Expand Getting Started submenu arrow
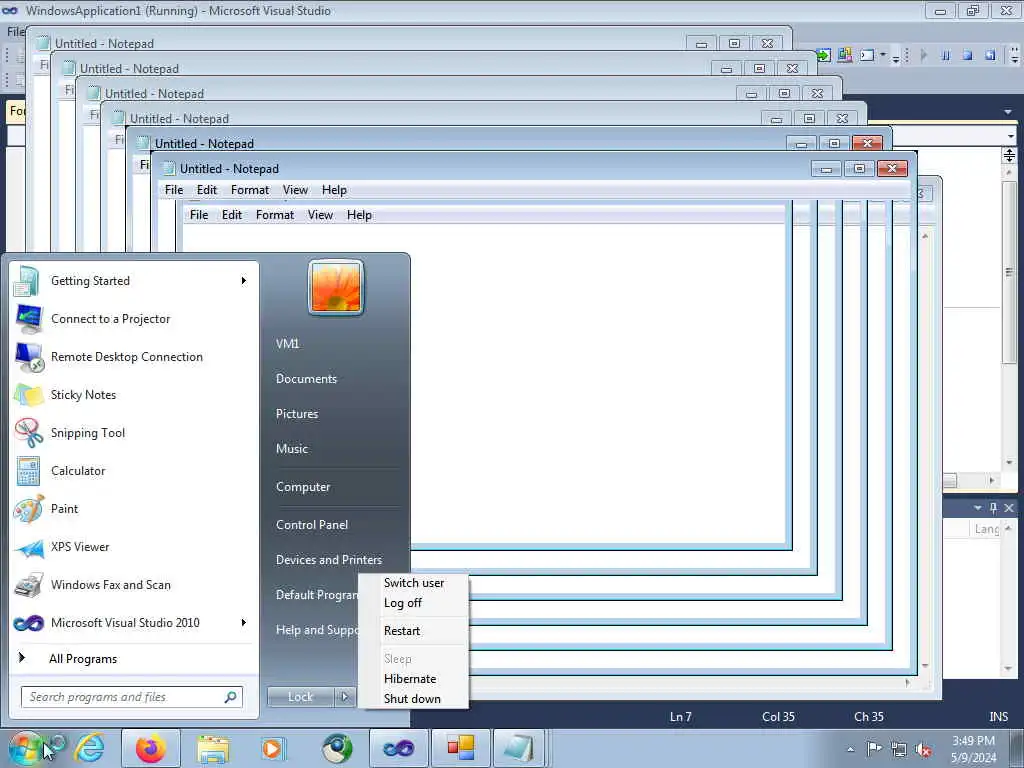The width and height of the screenshot is (1024, 768). (244, 281)
